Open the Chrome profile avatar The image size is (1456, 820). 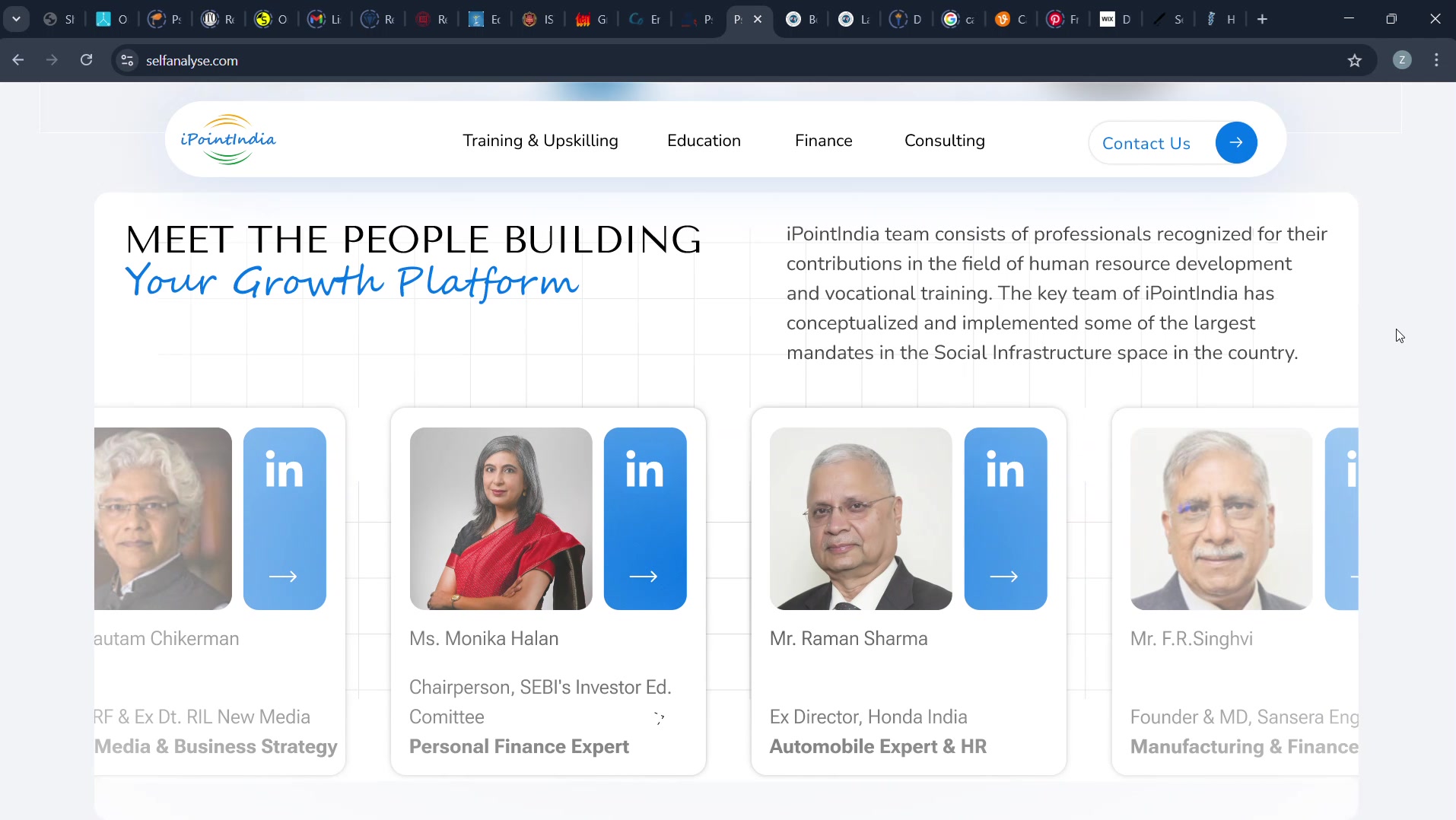click(x=1402, y=60)
